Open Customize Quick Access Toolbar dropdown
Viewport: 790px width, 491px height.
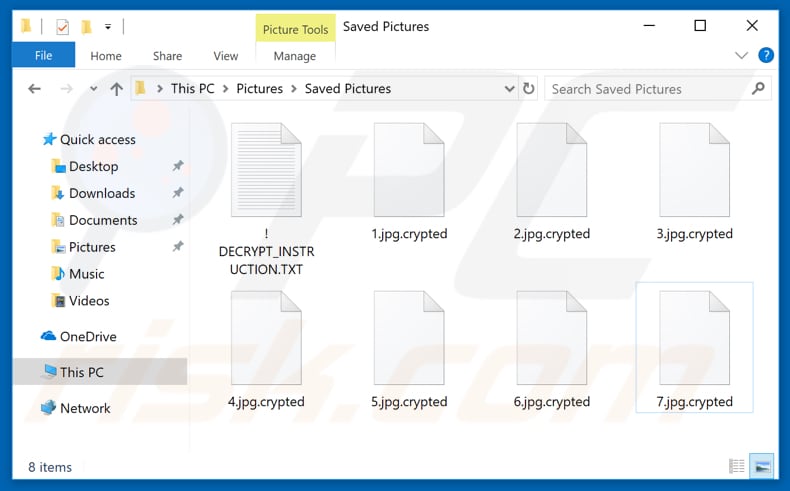coord(108,26)
